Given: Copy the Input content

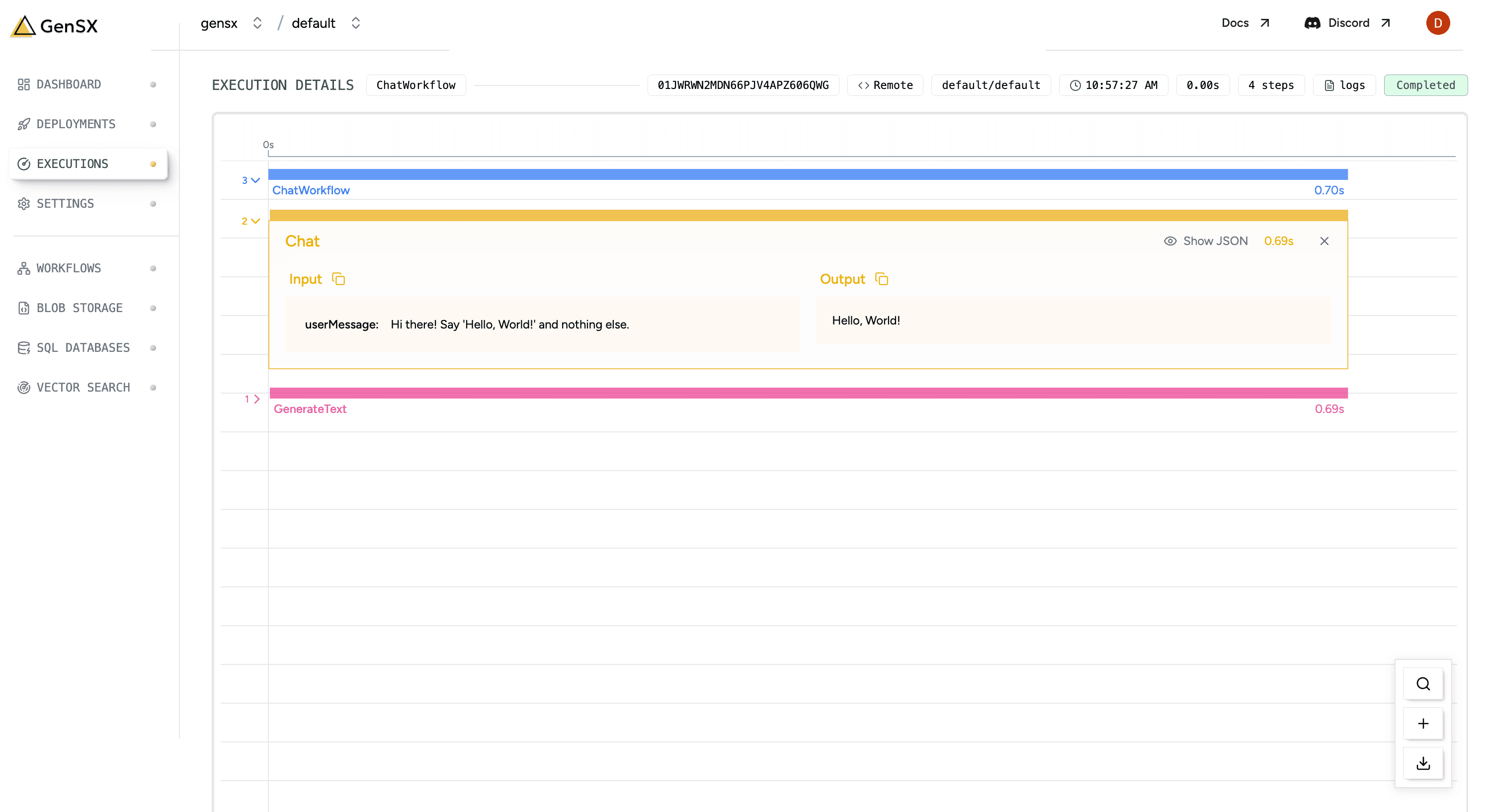Looking at the screenshot, I should click(x=338, y=279).
